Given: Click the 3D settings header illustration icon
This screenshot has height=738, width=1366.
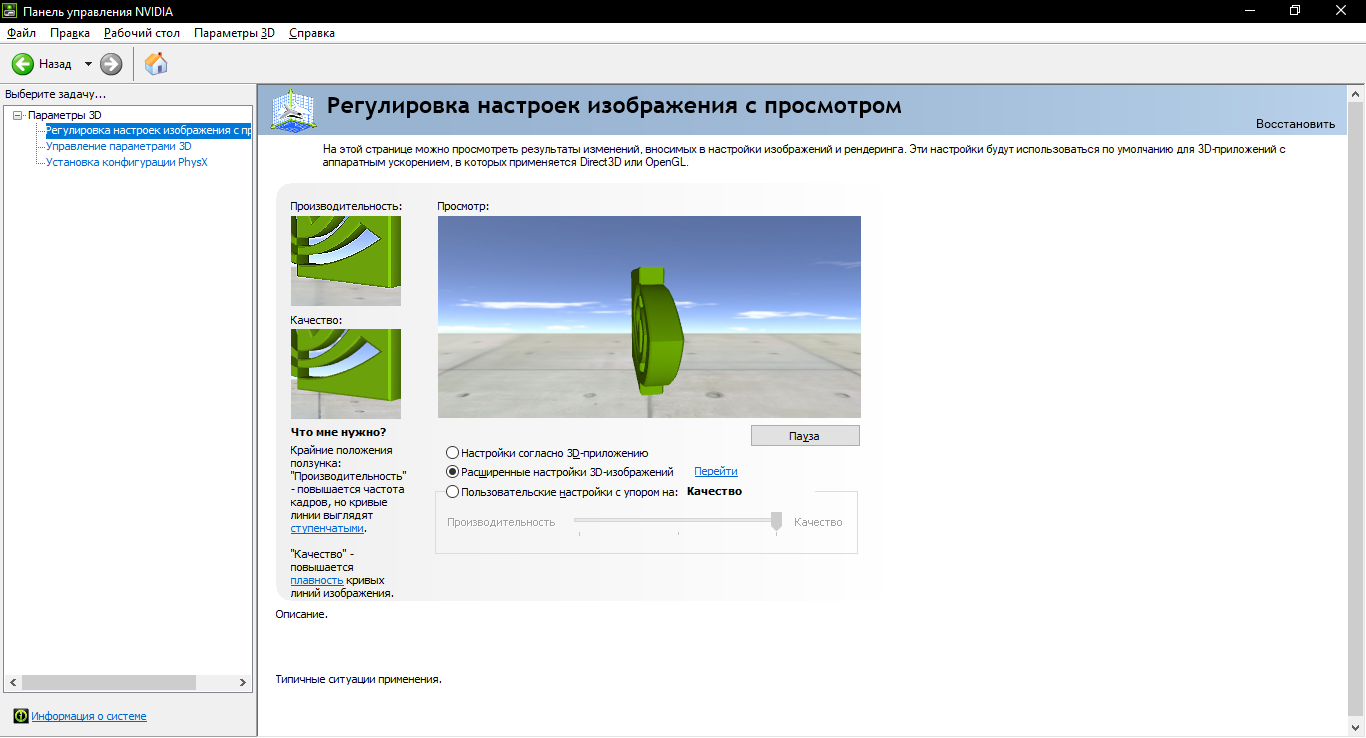Looking at the screenshot, I should 294,110.
